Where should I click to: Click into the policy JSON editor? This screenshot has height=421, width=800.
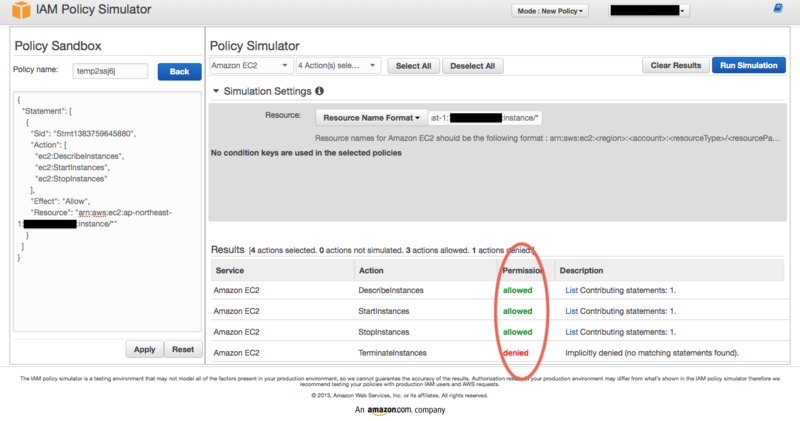click(x=107, y=212)
